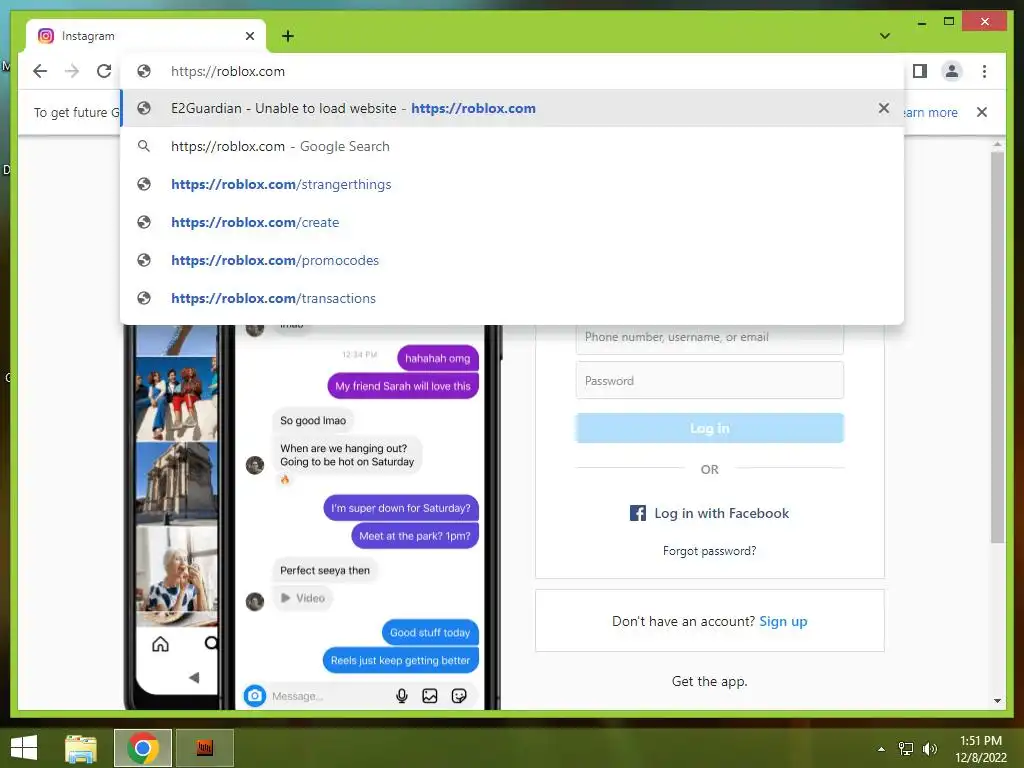Click the microphone icon in the message bar

tap(402, 696)
